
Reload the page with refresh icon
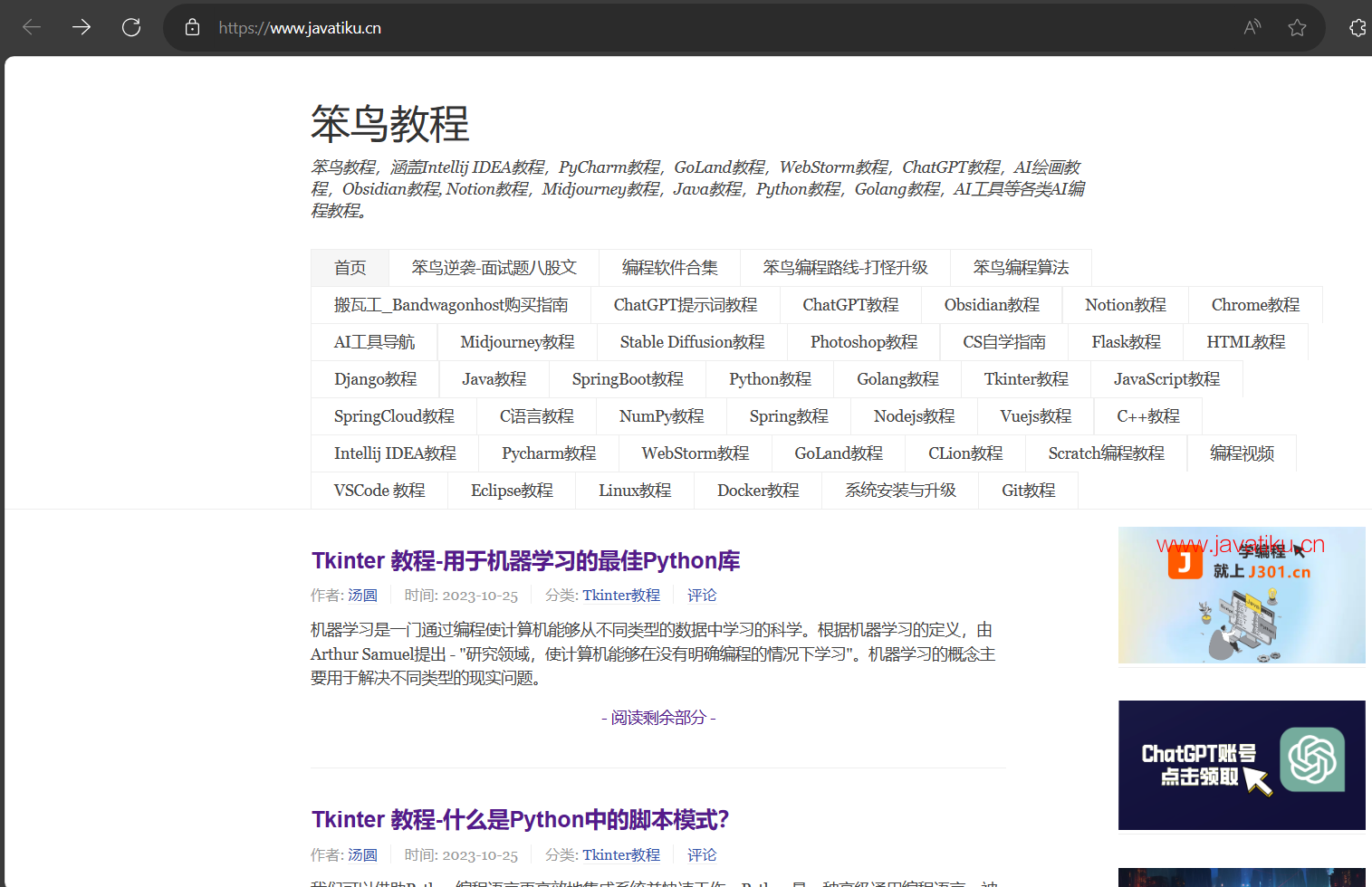(131, 27)
